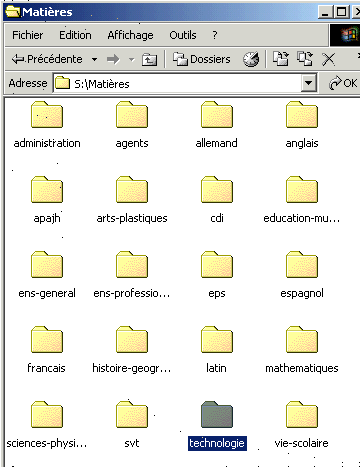
Task: Pick the latin folder icon
Action: [217, 340]
